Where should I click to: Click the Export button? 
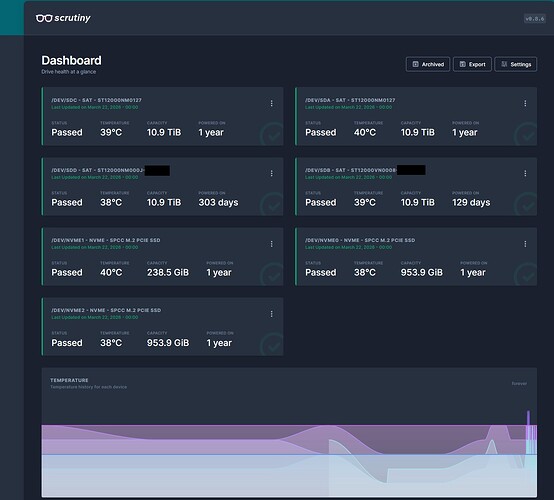coord(472,64)
